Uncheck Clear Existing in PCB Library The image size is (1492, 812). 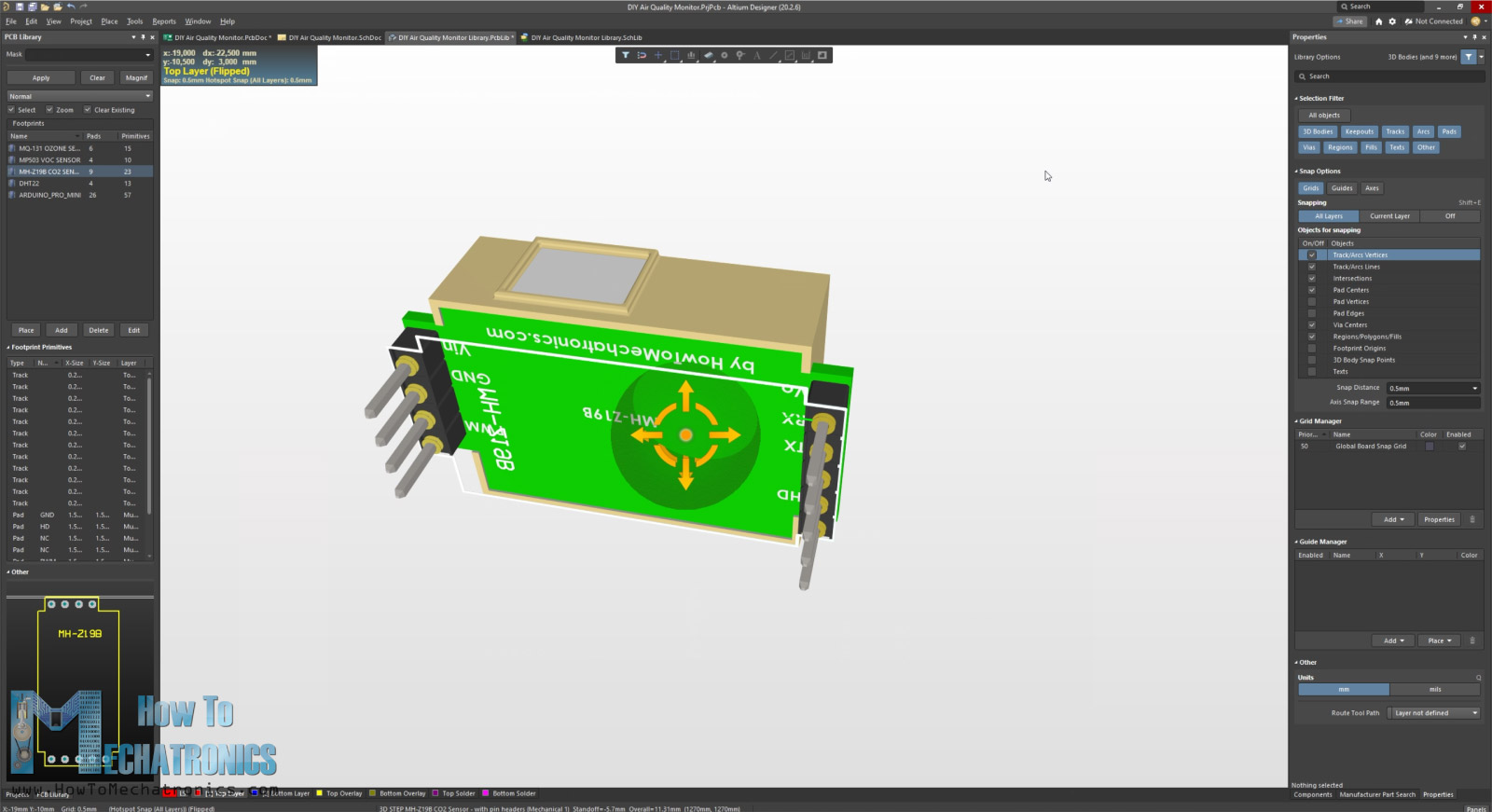point(88,110)
